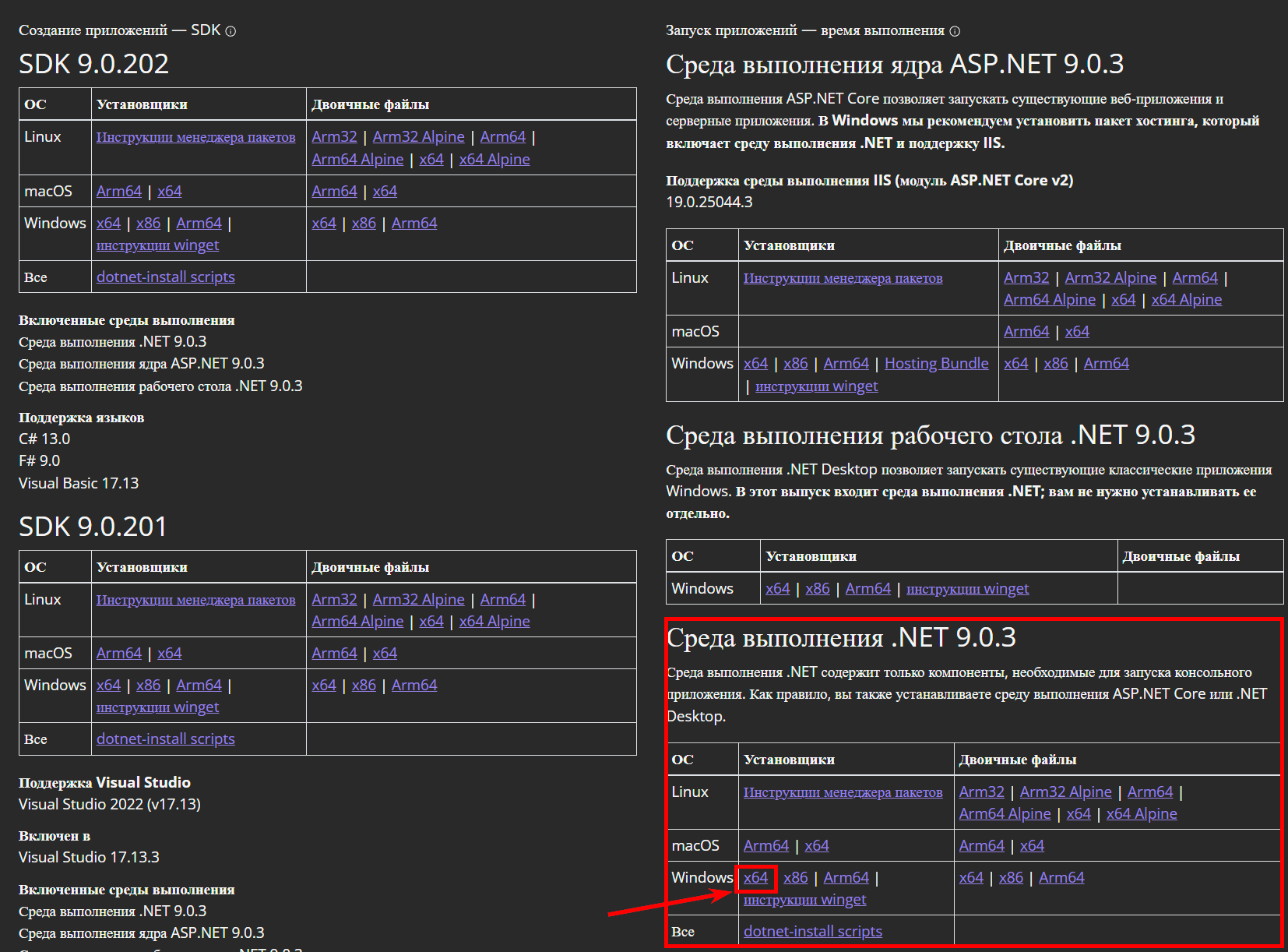Image resolution: width=1288 pixels, height=952 pixels.
Task: Click the info icon beside runtime heading
Action: point(955,31)
